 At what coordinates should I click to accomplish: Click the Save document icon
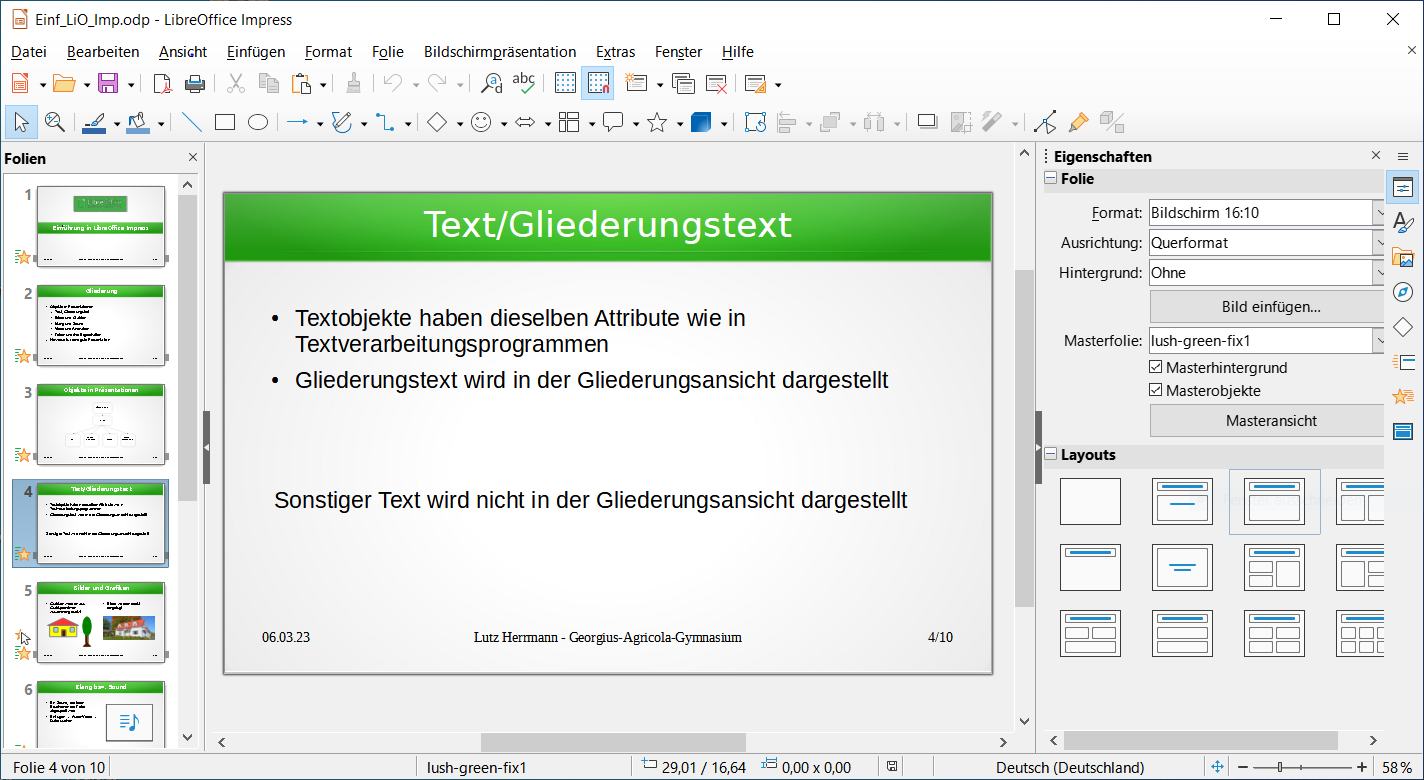[107, 84]
